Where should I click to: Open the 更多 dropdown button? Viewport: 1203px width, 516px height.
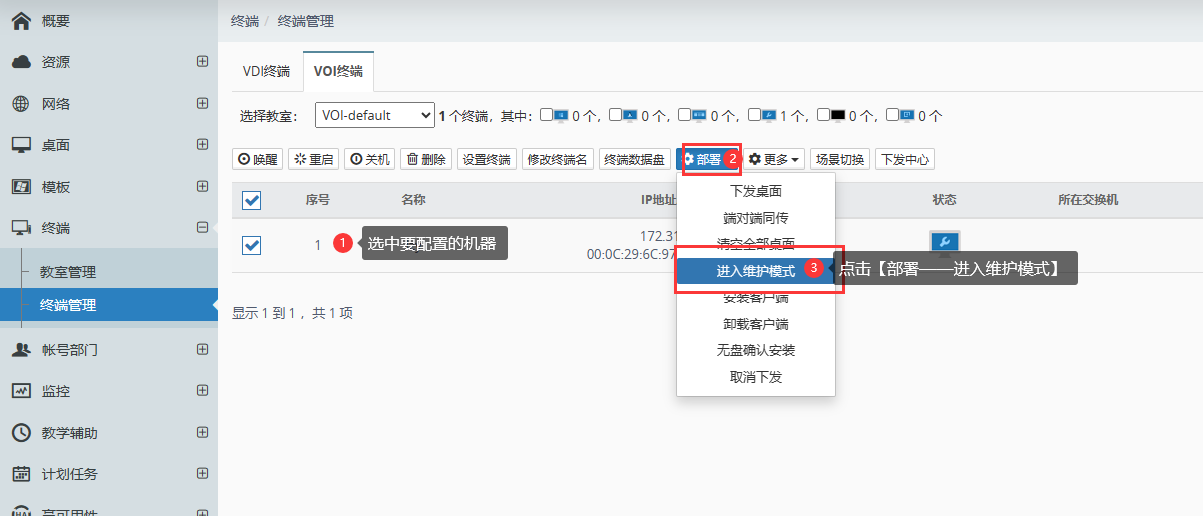coord(774,159)
